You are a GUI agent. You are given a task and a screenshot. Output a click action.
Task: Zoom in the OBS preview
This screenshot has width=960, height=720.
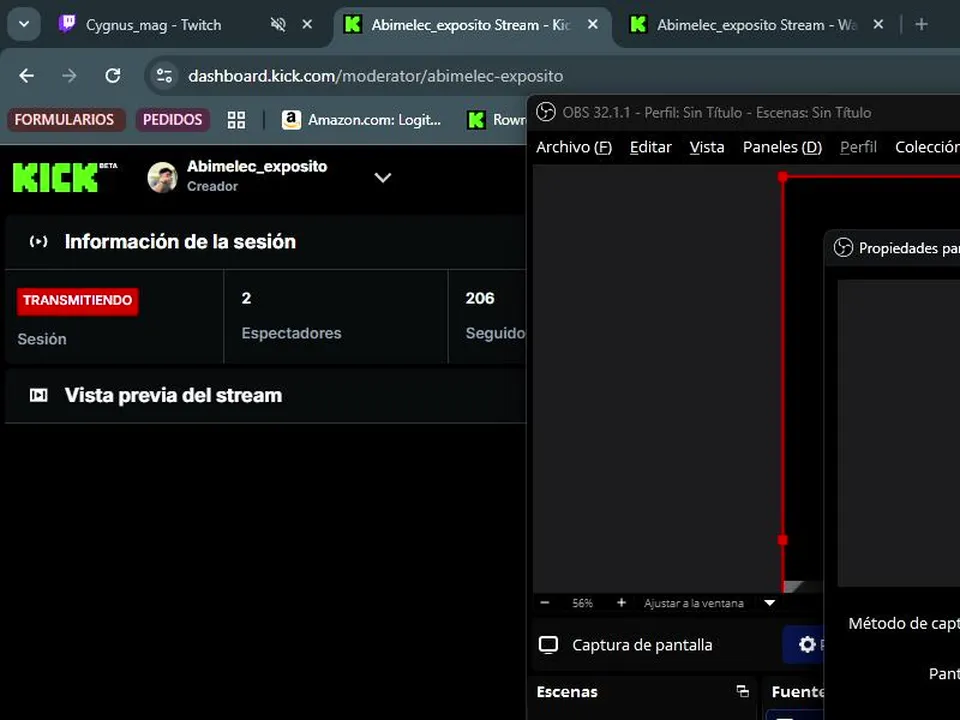coord(621,603)
